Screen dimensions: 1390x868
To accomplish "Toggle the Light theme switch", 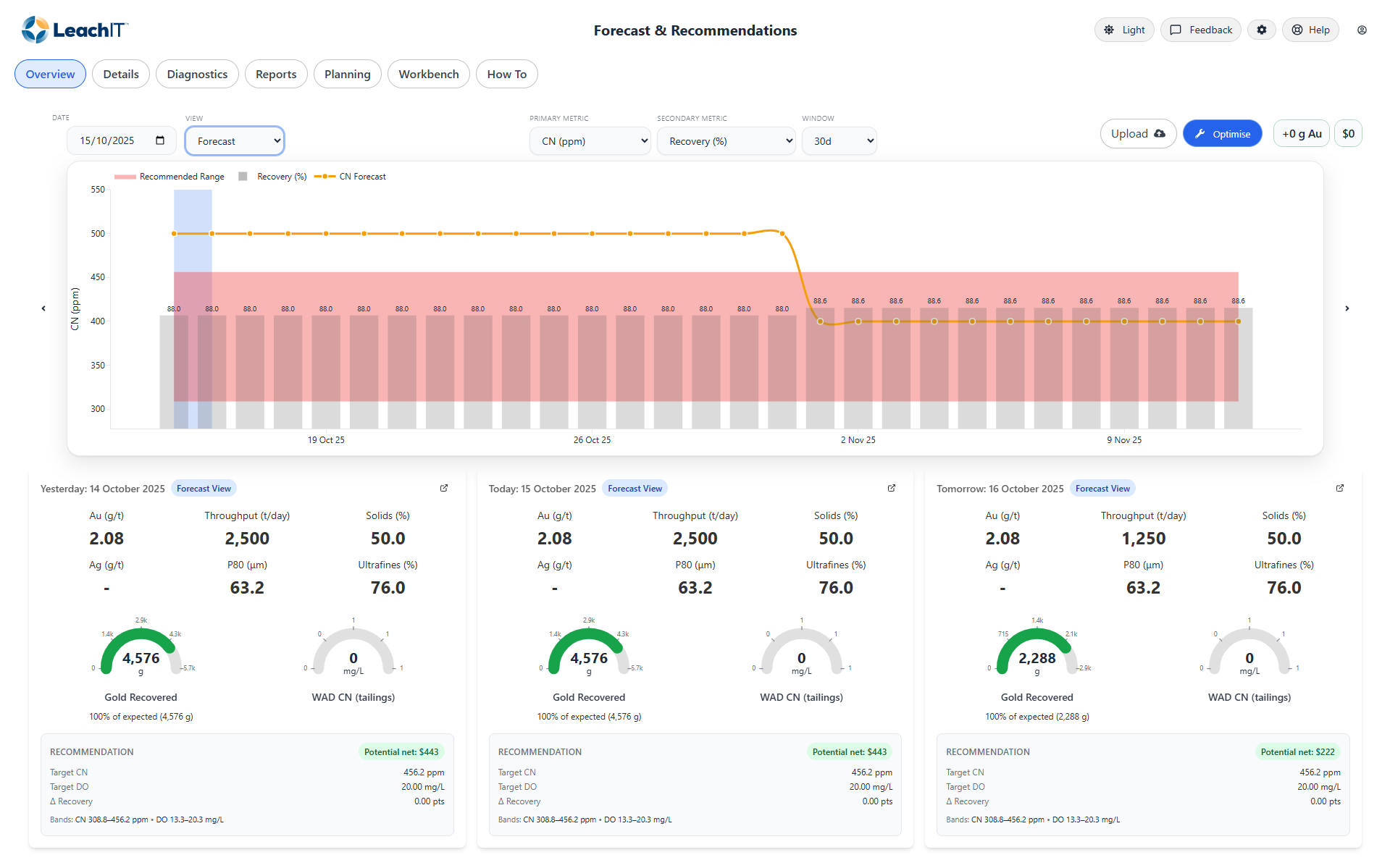I will pos(1124,30).
